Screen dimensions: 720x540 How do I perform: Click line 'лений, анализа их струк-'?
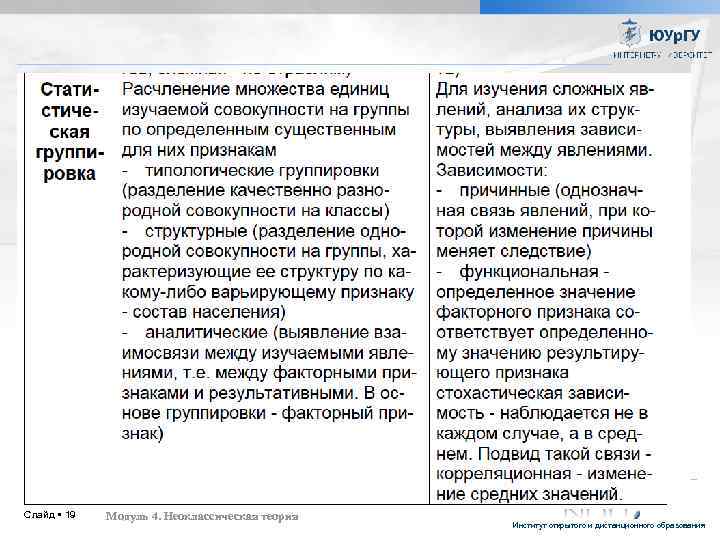[x=538, y=110]
